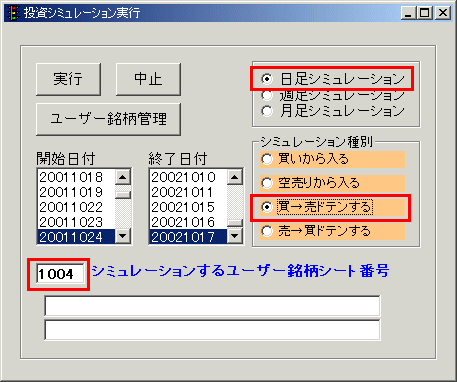Screen dimensions: 457x382
Task: Select end date 20021015
Action: pyautogui.click(x=188, y=207)
